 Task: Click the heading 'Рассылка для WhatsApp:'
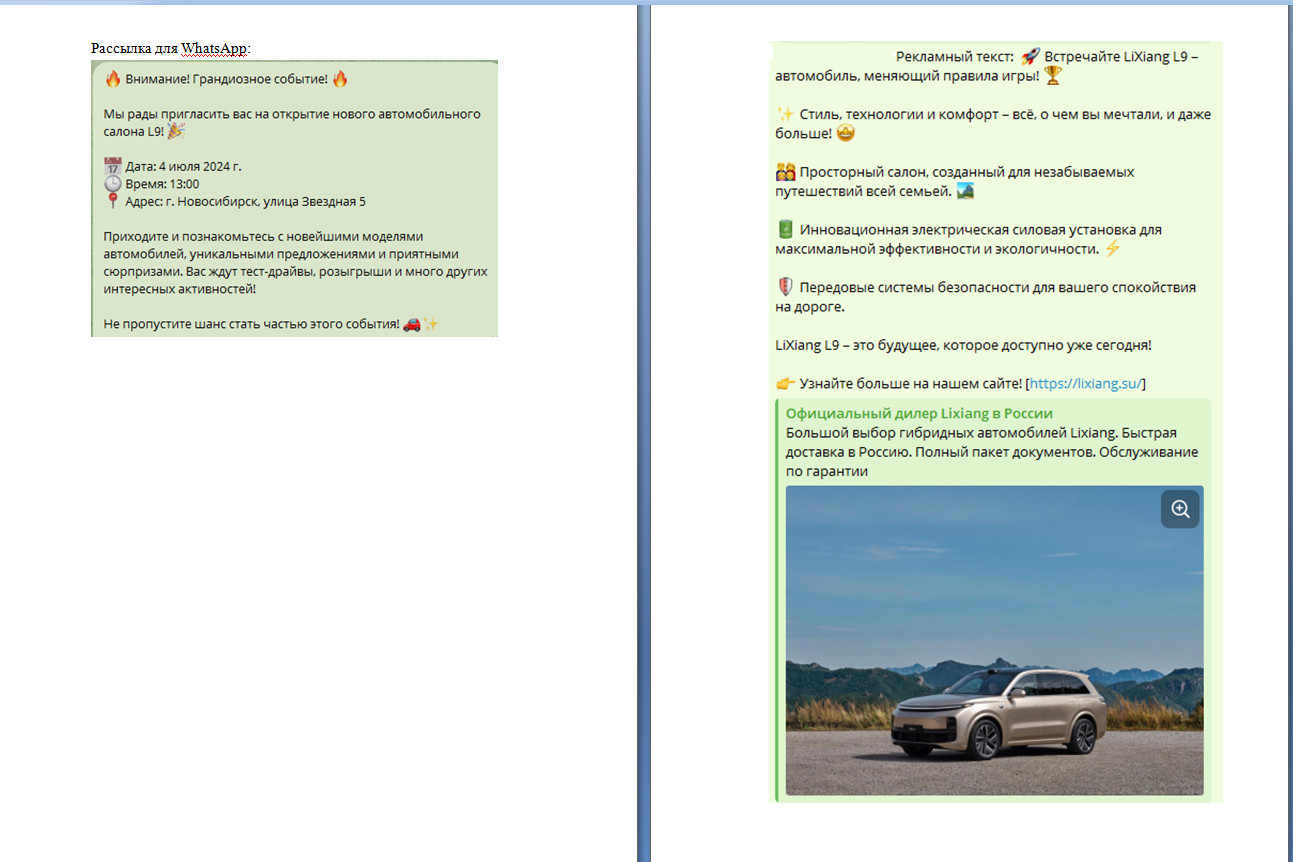(x=171, y=48)
